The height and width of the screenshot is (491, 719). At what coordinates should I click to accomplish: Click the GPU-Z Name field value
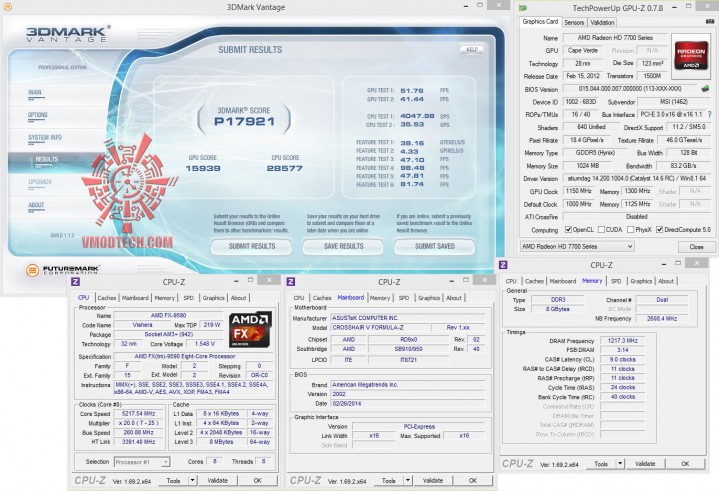click(x=615, y=38)
